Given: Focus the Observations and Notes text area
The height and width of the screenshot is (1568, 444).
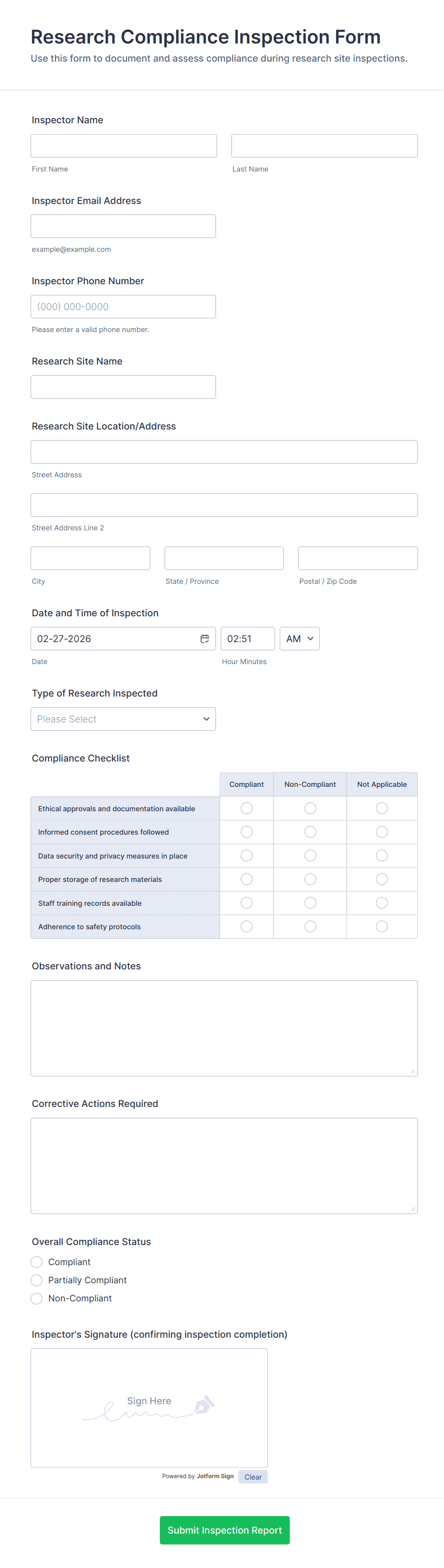Looking at the screenshot, I should 224,1028.
